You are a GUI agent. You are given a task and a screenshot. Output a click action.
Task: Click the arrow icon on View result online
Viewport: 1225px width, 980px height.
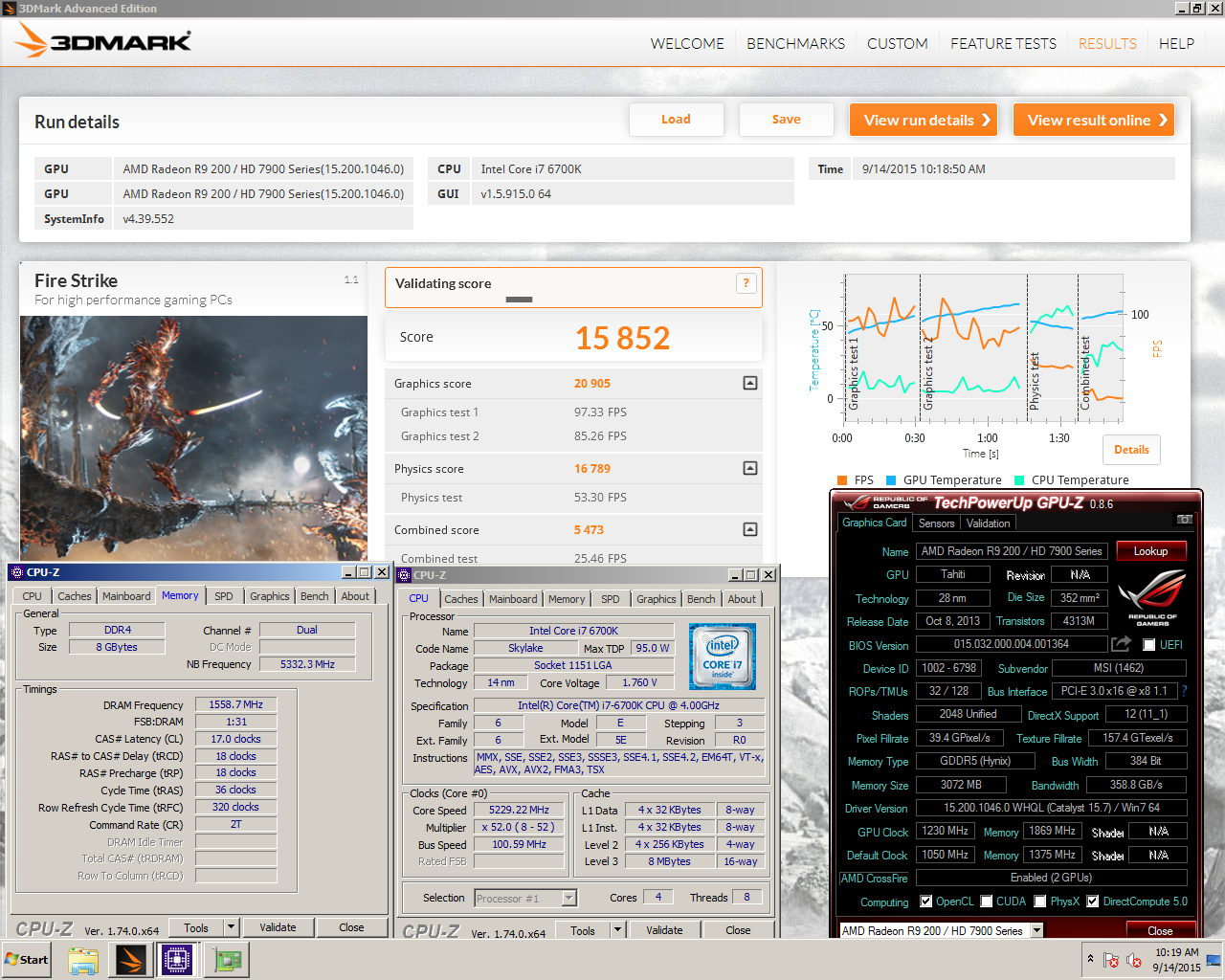1163,120
